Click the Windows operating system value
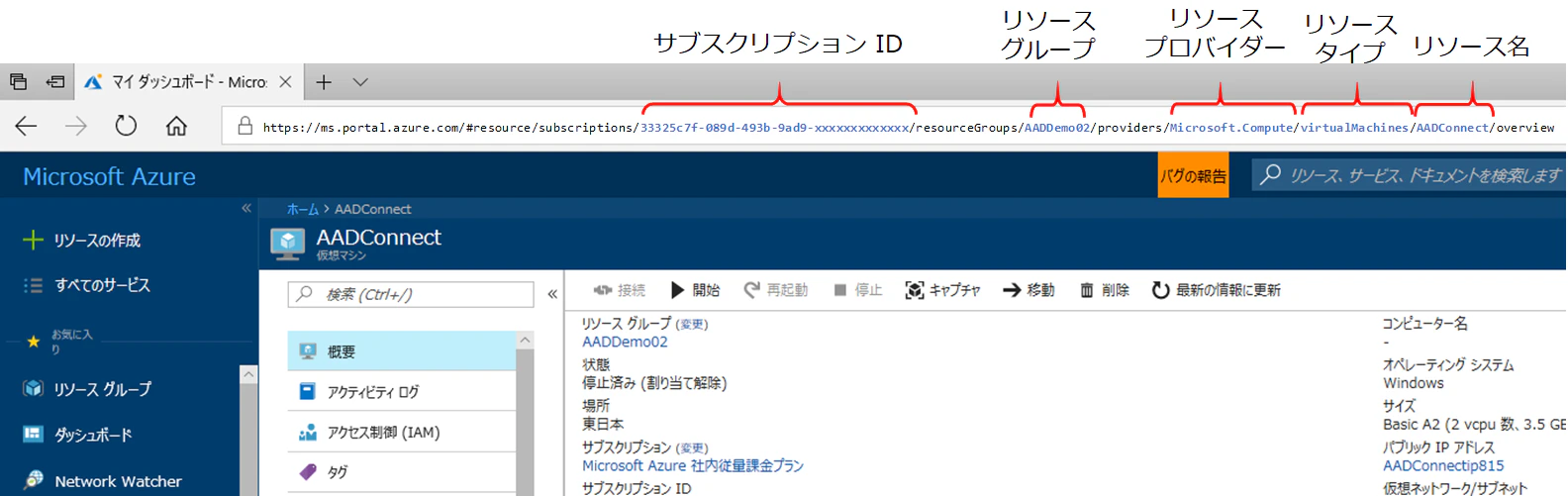The image size is (1568, 496). coord(1414,383)
